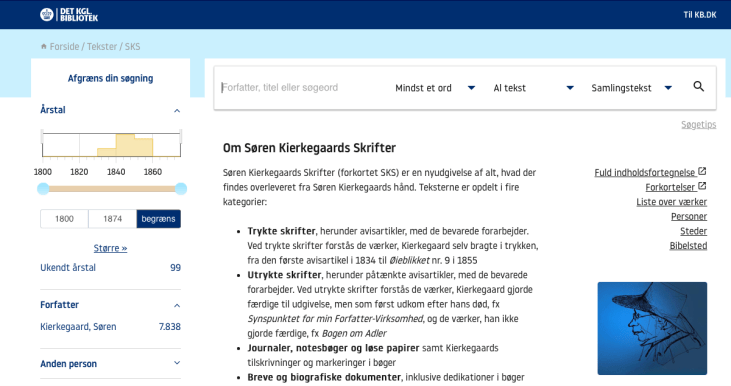Click the end year field showing 1874

click(x=112, y=219)
